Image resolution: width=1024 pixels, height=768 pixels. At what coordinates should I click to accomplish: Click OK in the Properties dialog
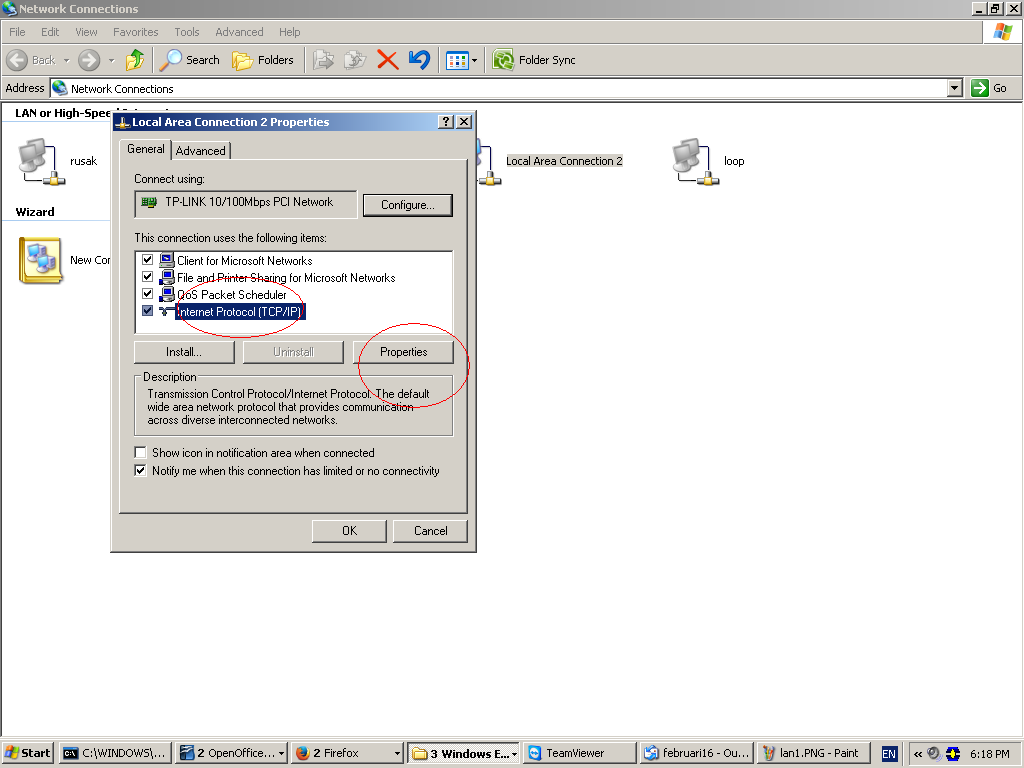(349, 531)
